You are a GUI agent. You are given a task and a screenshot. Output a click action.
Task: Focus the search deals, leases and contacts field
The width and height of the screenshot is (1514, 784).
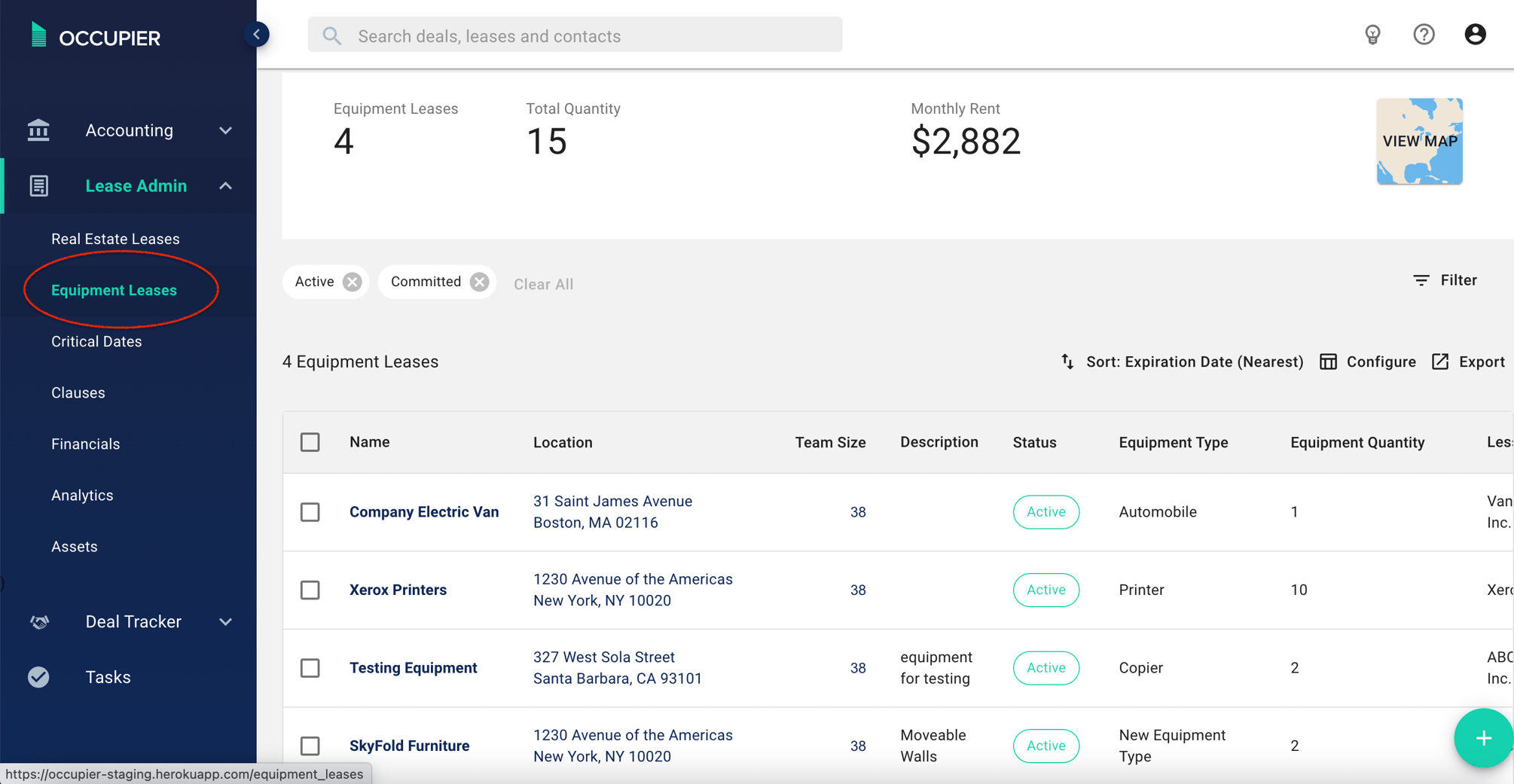coord(575,35)
